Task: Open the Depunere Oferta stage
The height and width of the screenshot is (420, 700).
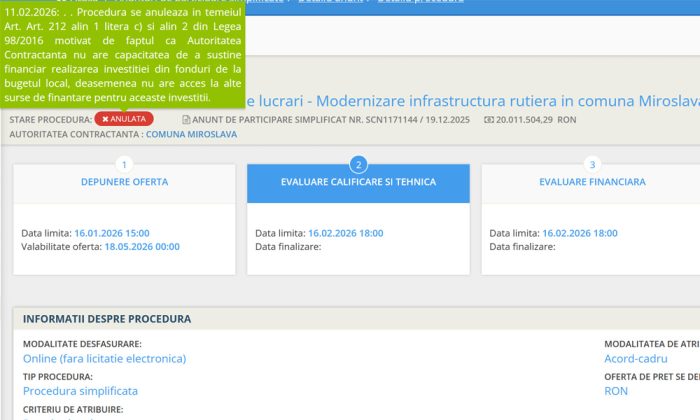Action: tap(124, 182)
